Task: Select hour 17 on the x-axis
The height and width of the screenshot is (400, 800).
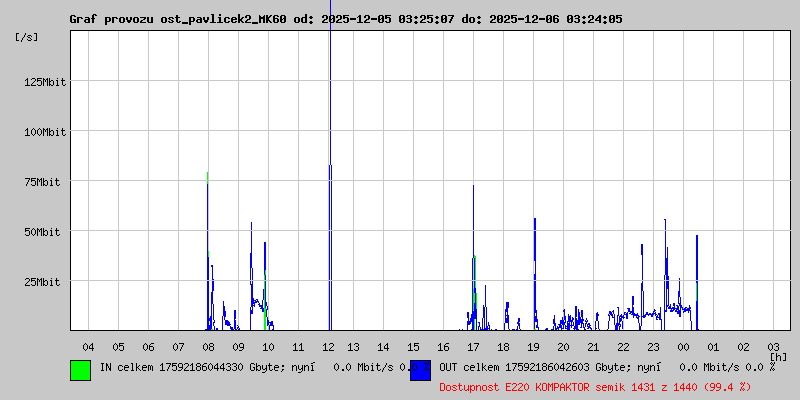Action: (x=473, y=346)
